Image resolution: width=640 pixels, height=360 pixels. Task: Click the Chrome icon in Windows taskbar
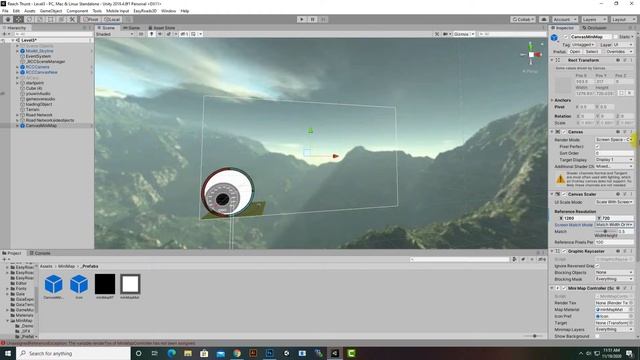point(237,353)
